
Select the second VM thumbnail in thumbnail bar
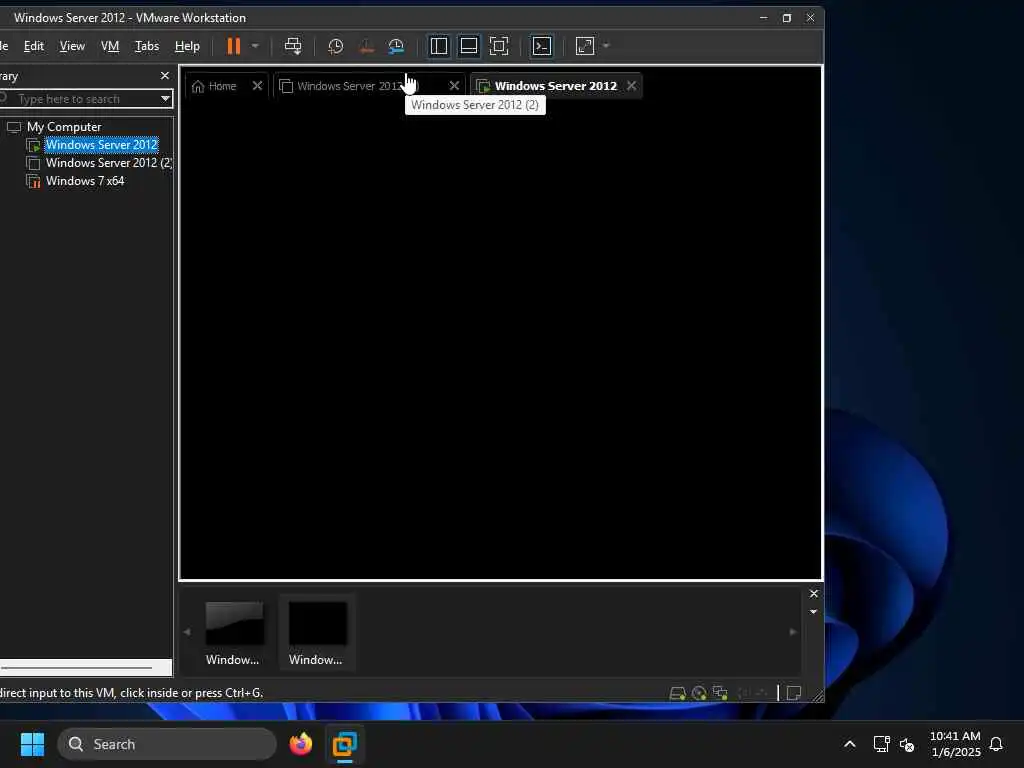pyautogui.click(x=317, y=632)
